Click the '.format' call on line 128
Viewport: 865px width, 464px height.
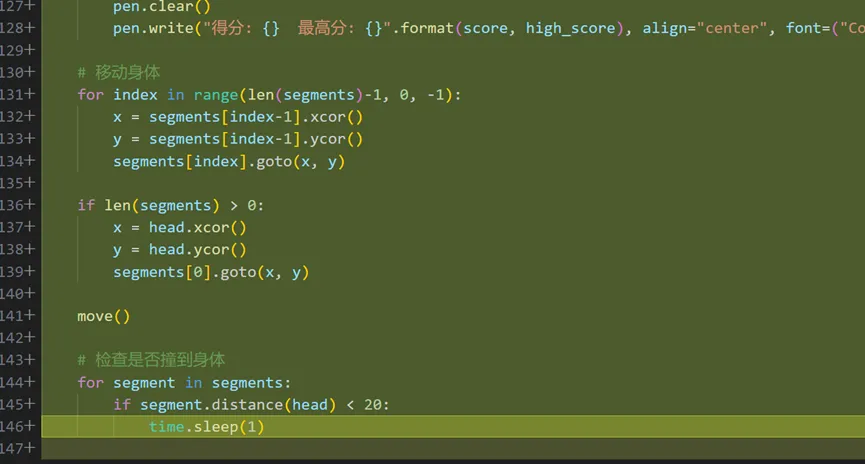pyautogui.click(x=423, y=28)
